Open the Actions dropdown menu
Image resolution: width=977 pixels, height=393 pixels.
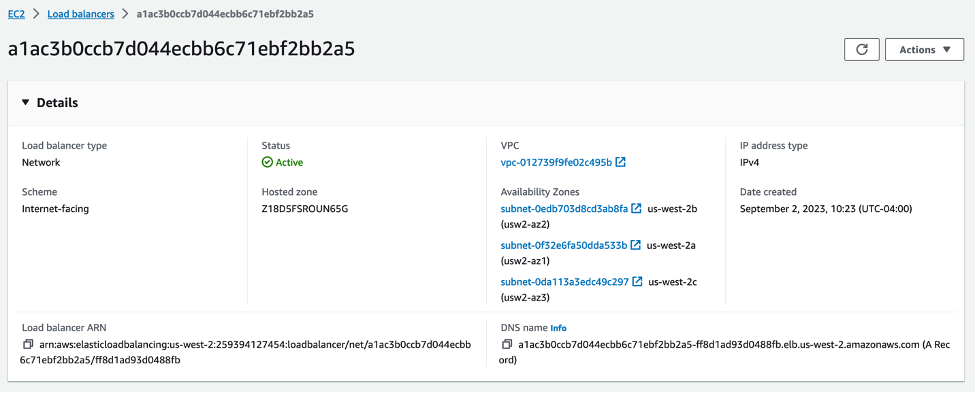[925, 50]
